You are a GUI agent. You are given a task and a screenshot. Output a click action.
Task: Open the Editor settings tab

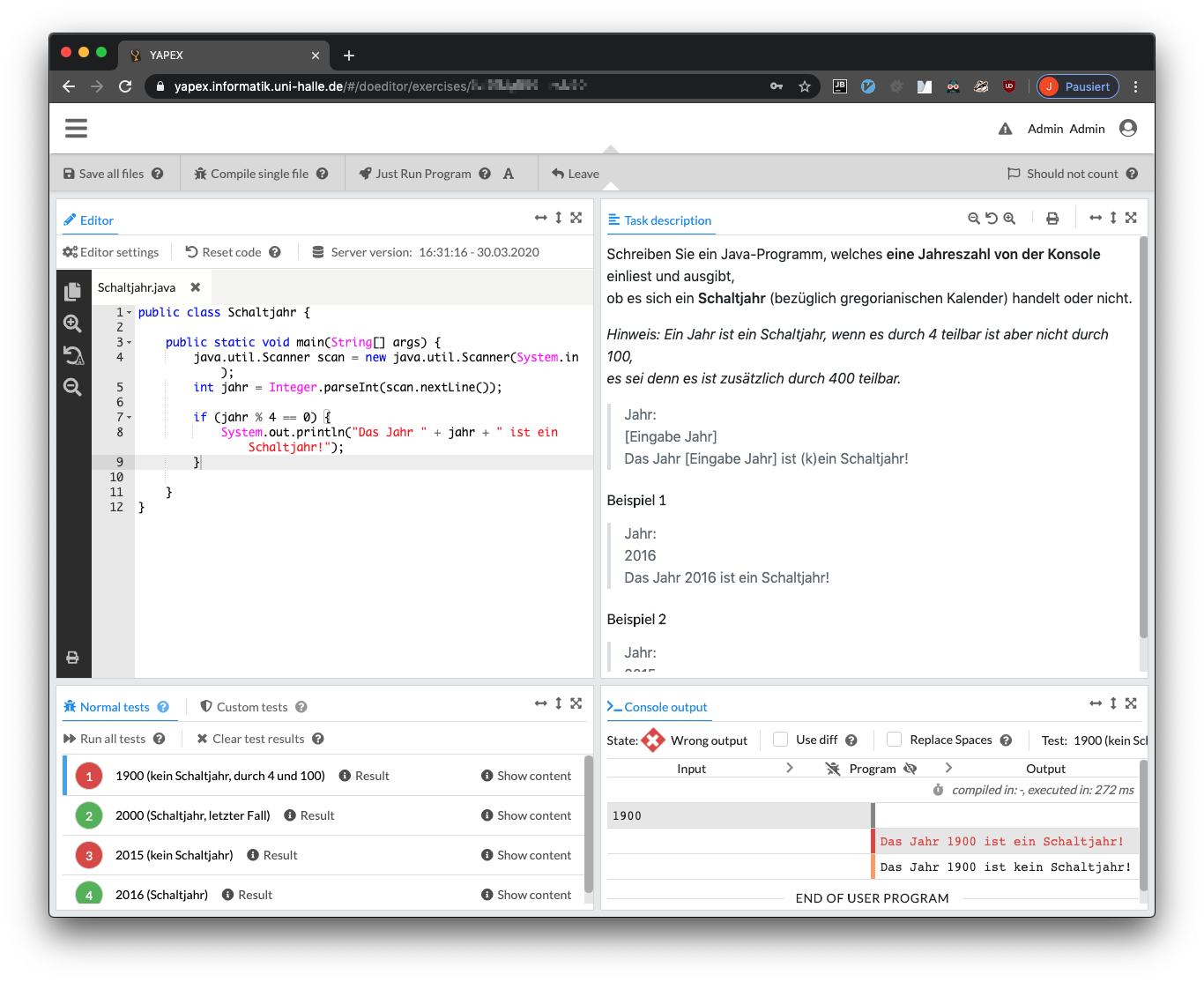pos(111,252)
